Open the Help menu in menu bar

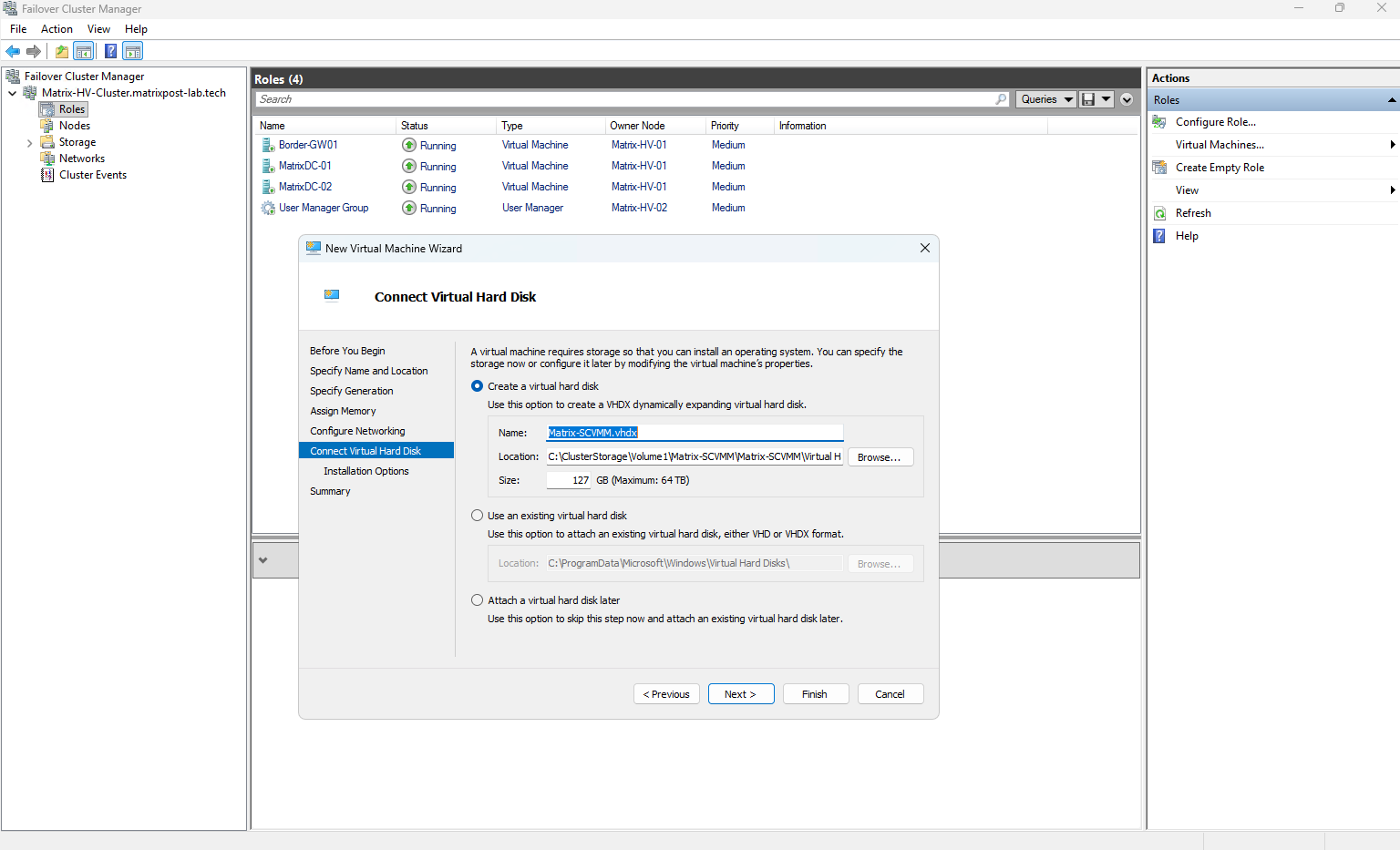coord(136,29)
